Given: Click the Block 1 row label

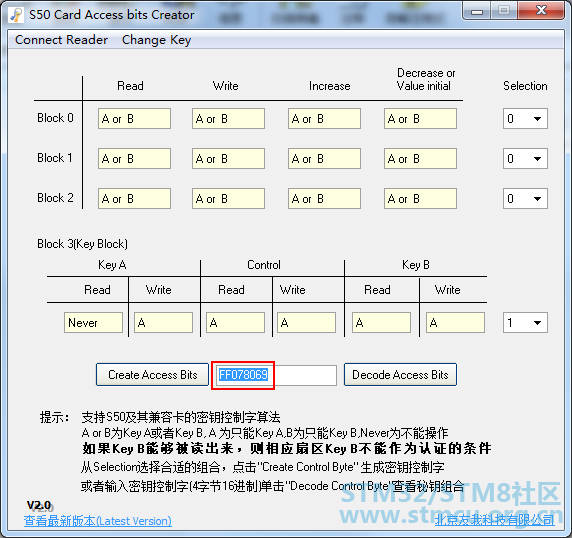Looking at the screenshot, I should pos(55,158).
